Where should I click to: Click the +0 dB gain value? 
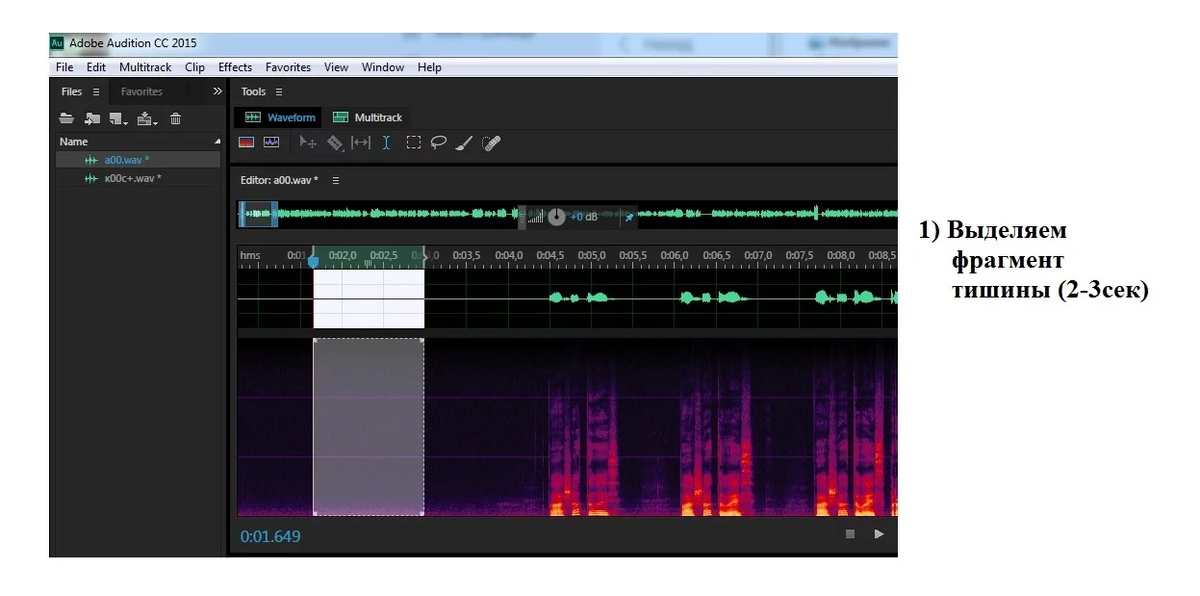pos(585,217)
